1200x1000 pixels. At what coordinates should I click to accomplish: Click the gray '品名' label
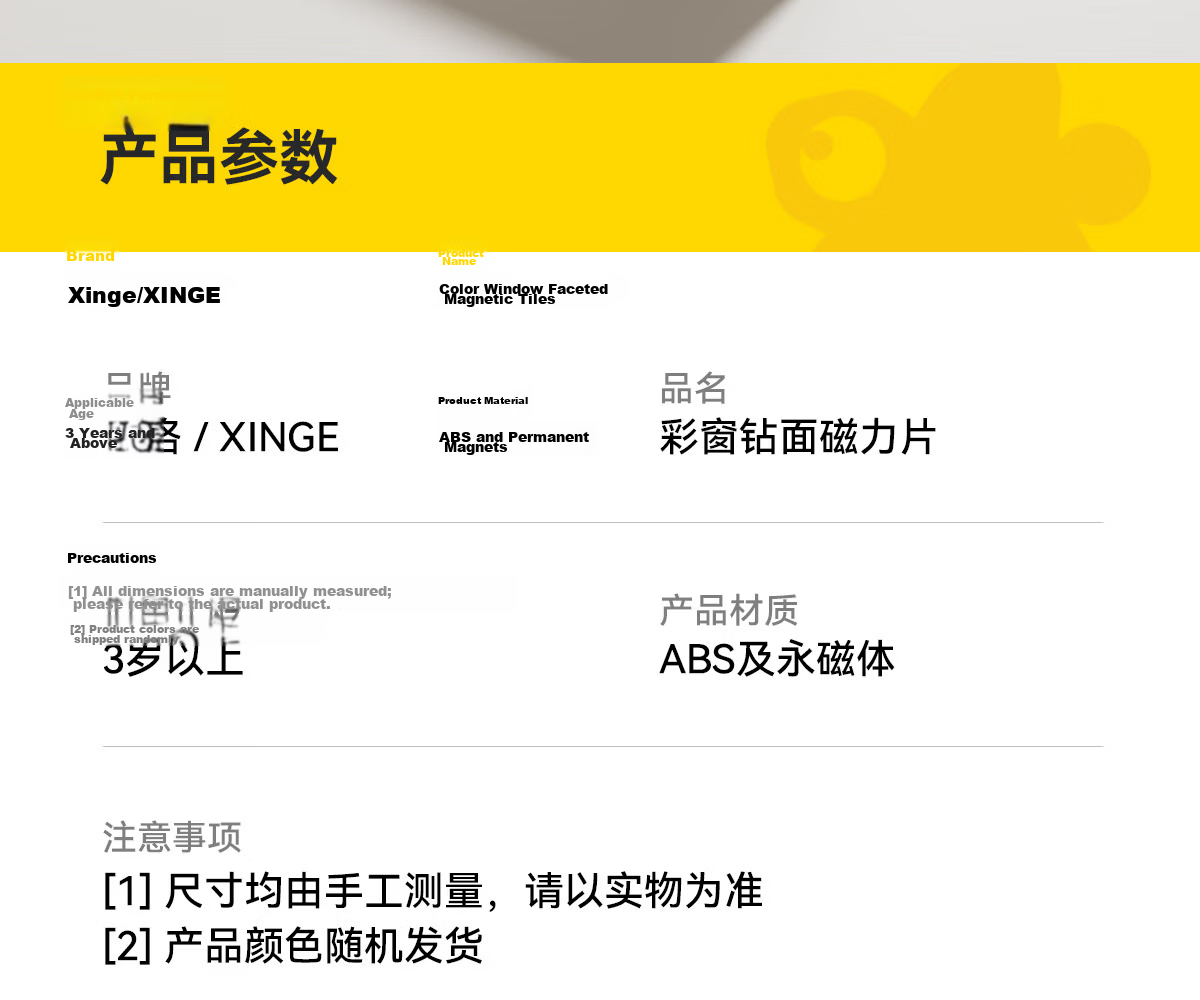694,388
